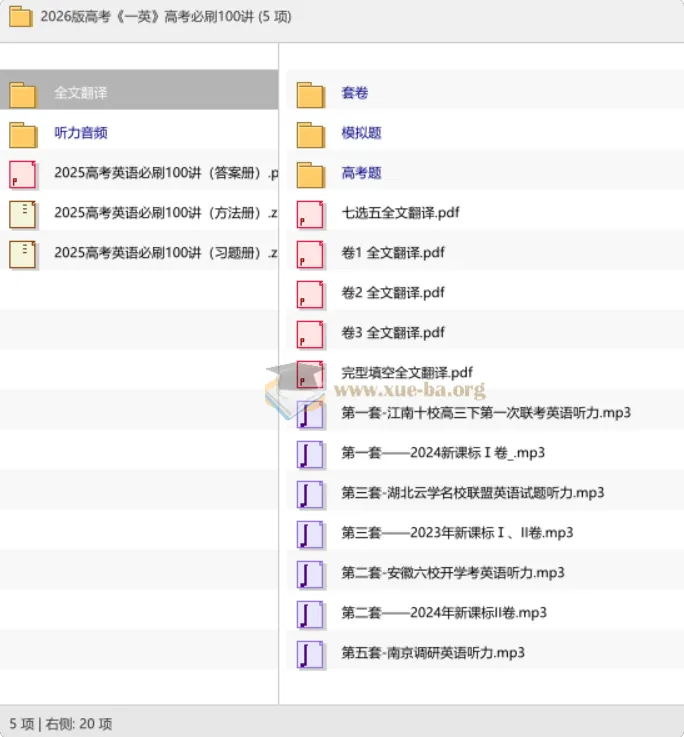This screenshot has width=684, height=737.
Task: Select 第五套-南京调研英语听力.mp3
Action: [x=433, y=652]
